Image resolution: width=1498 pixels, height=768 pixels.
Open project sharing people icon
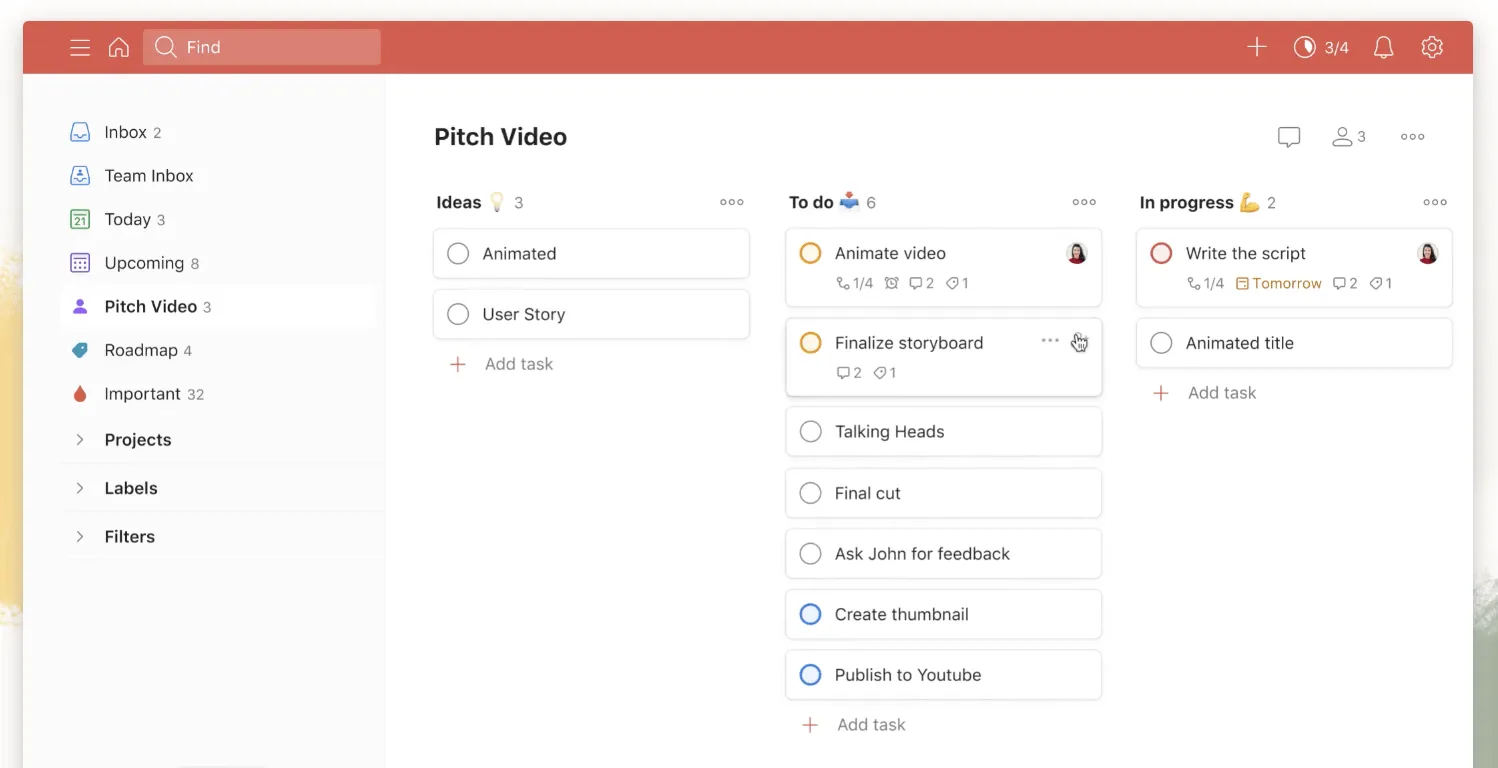(1348, 137)
